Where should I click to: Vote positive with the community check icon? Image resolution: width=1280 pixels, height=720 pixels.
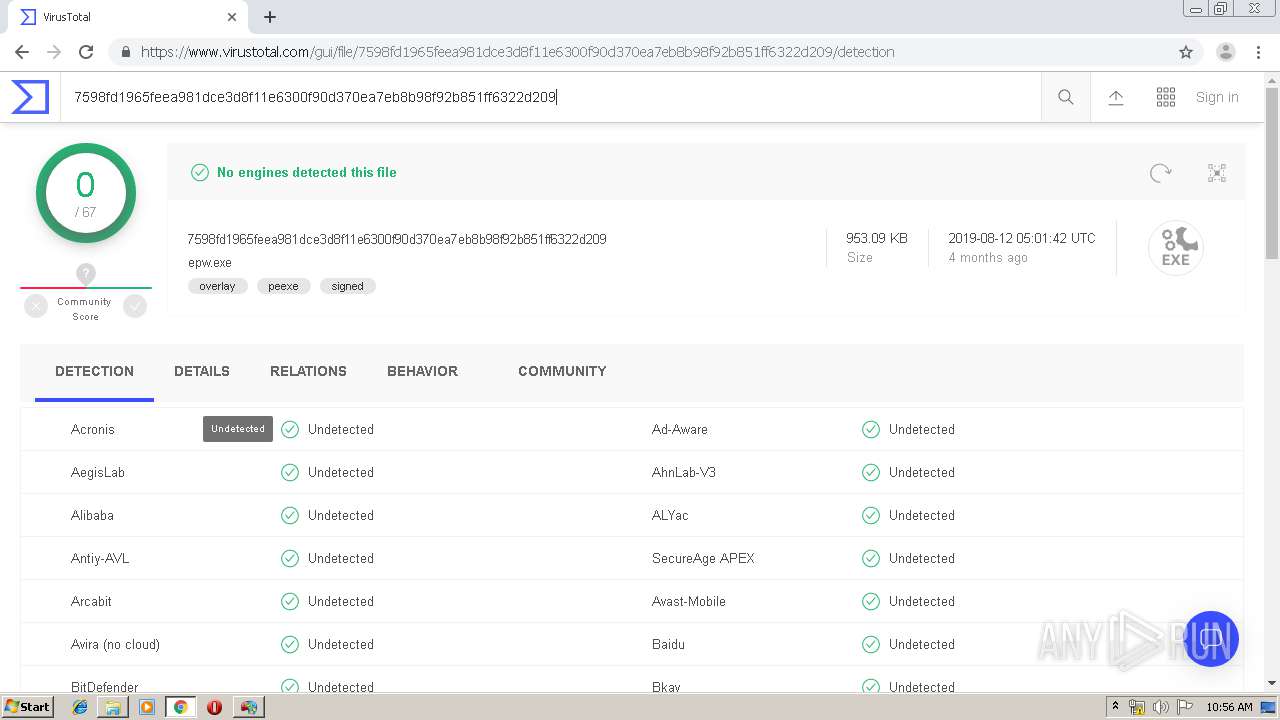135,307
